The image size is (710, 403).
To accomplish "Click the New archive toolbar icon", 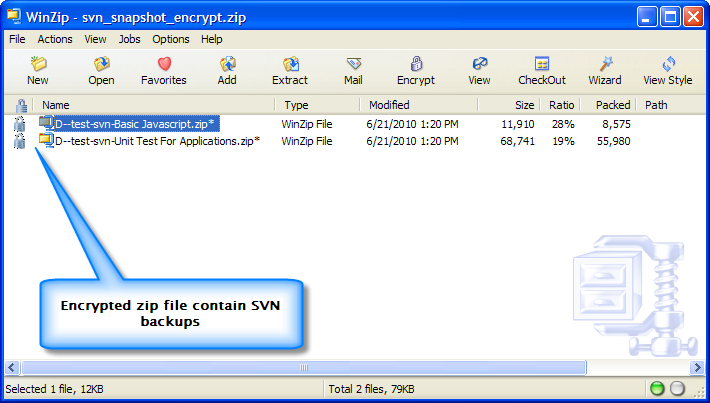I will click(x=38, y=64).
